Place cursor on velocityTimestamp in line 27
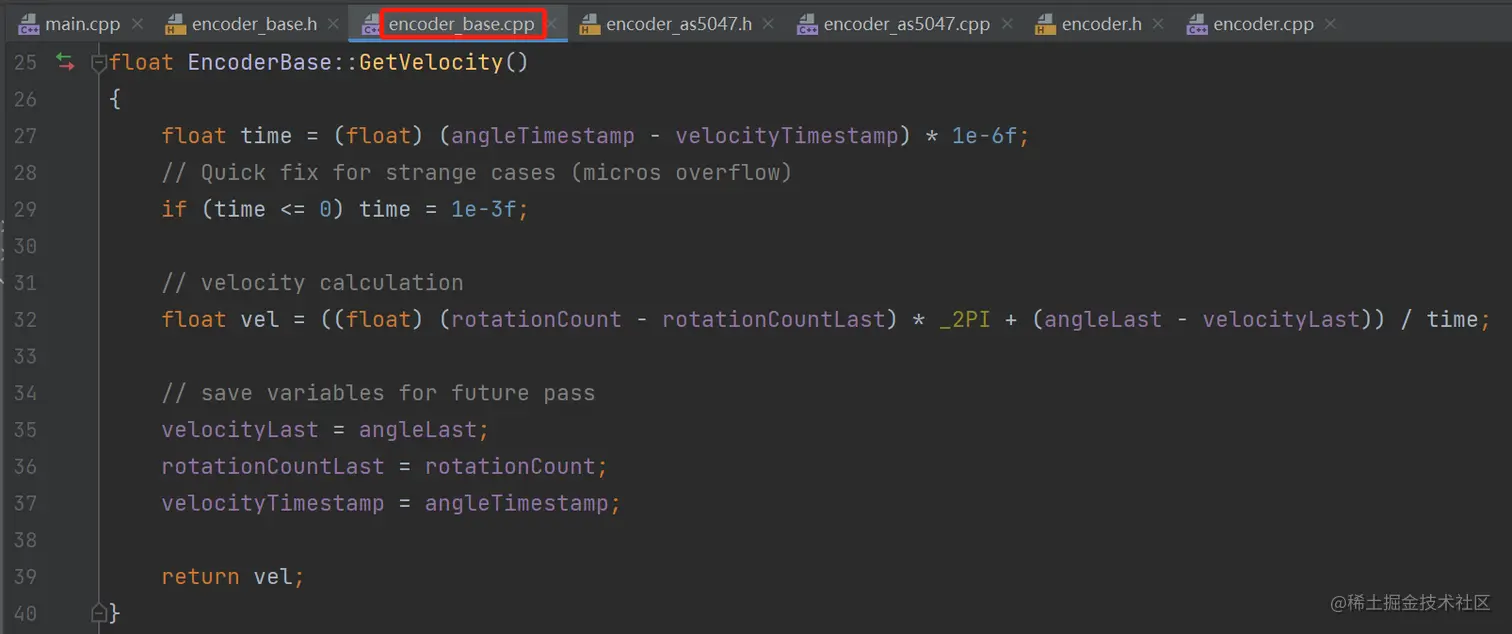The width and height of the screenshot is (1512, 634). (x=787, y=136)
